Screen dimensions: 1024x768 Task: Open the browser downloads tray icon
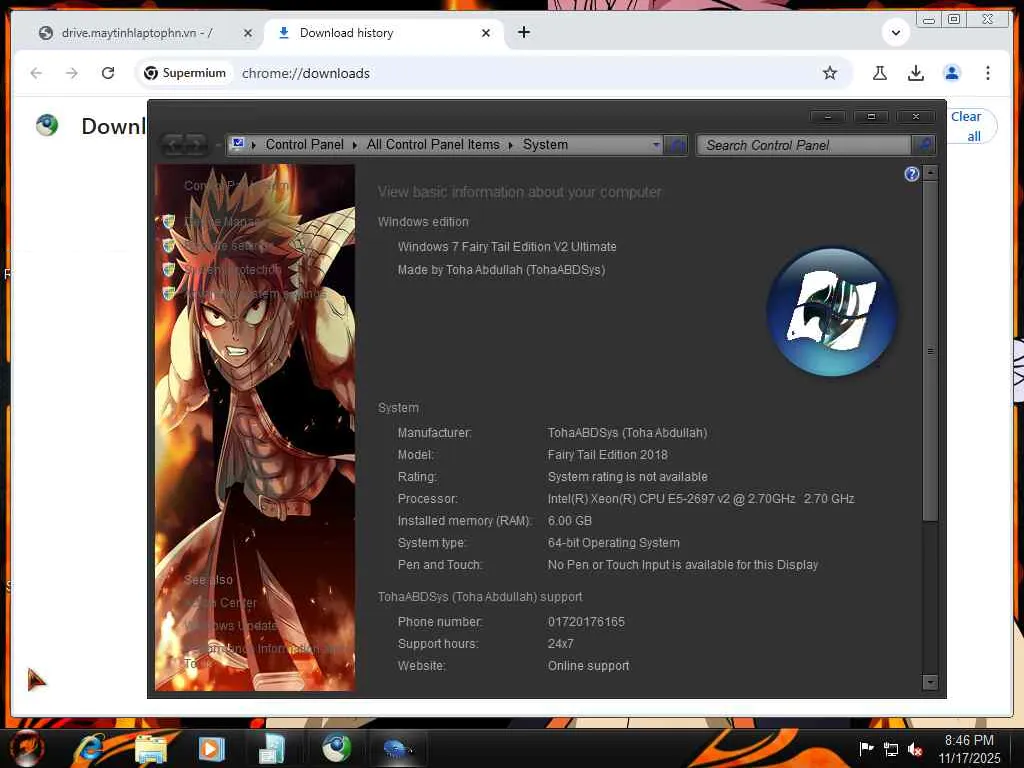(x=916, y=73)
